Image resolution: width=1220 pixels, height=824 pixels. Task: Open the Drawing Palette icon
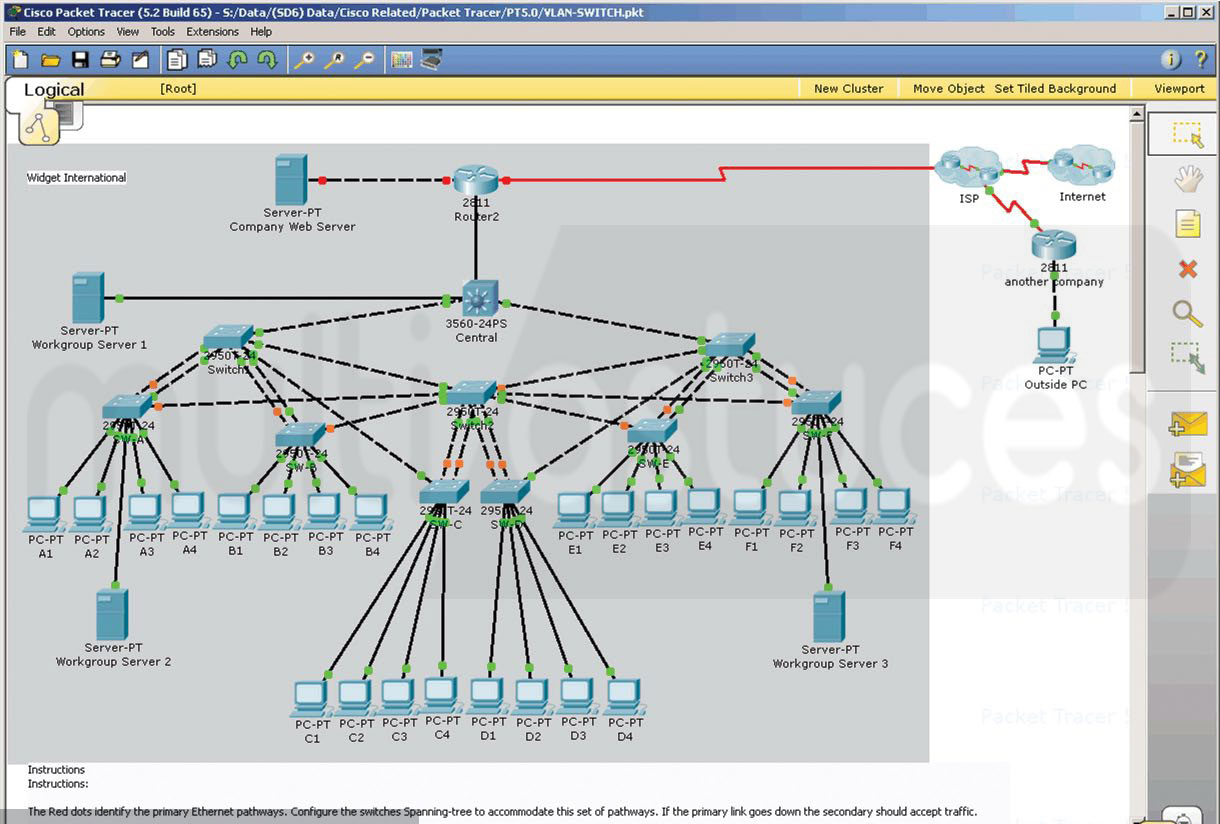point(401,60)
